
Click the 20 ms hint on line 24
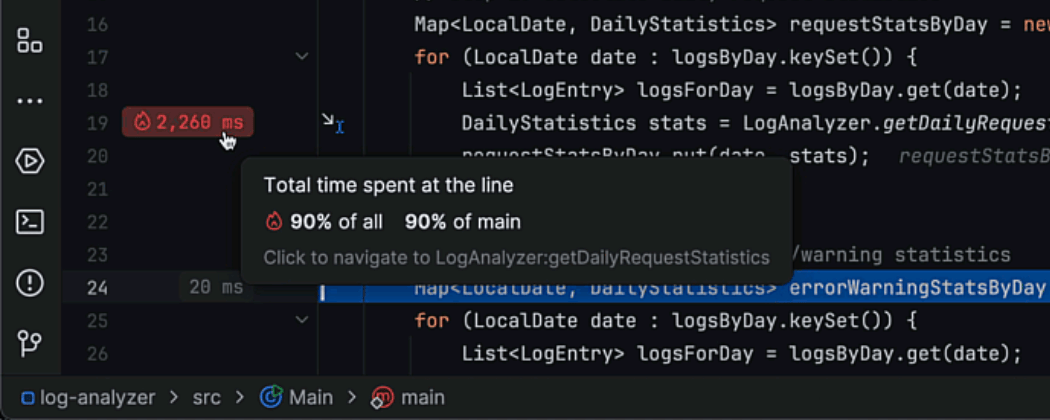pyautogui.click(x=216, y=288)
